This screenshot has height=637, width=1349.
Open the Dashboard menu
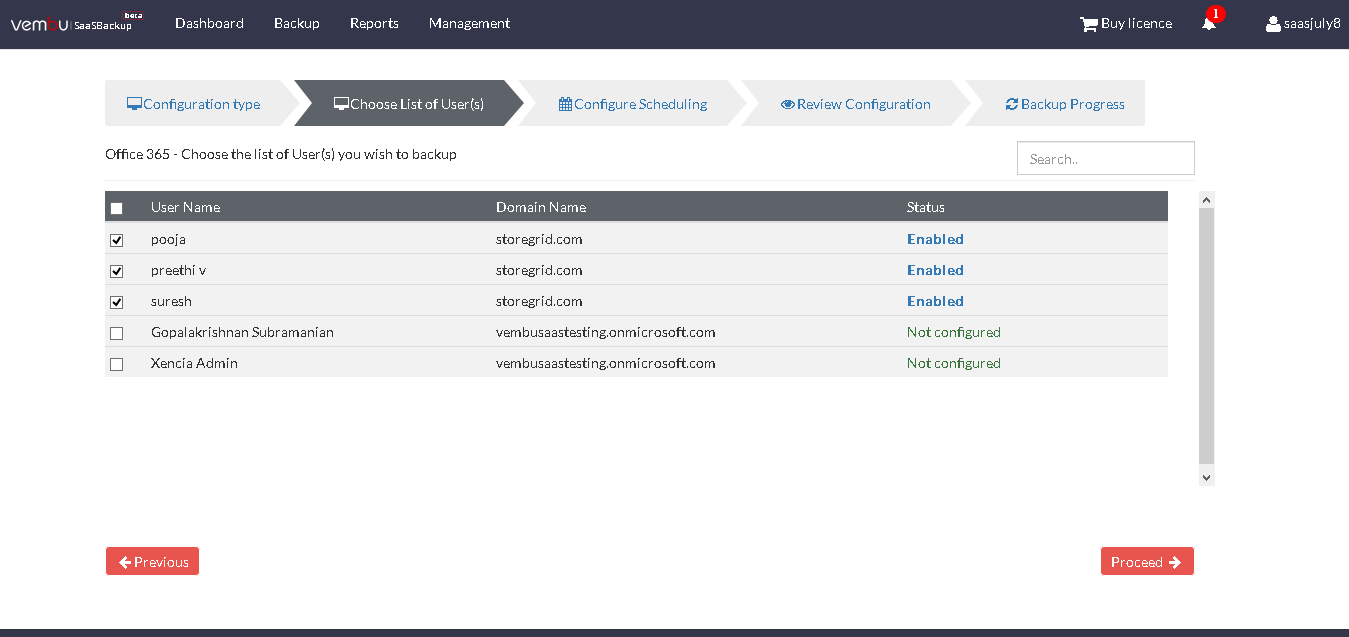click(209, 23)
